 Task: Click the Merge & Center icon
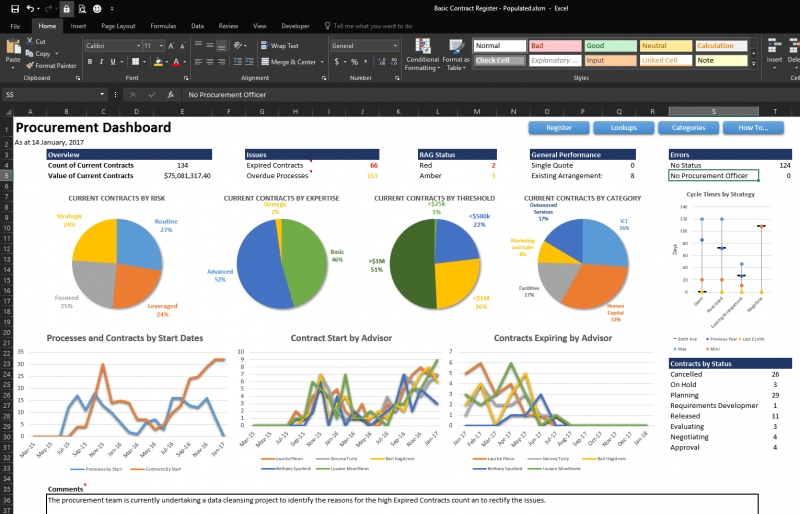pyautogui.click(x=289, y=62)
